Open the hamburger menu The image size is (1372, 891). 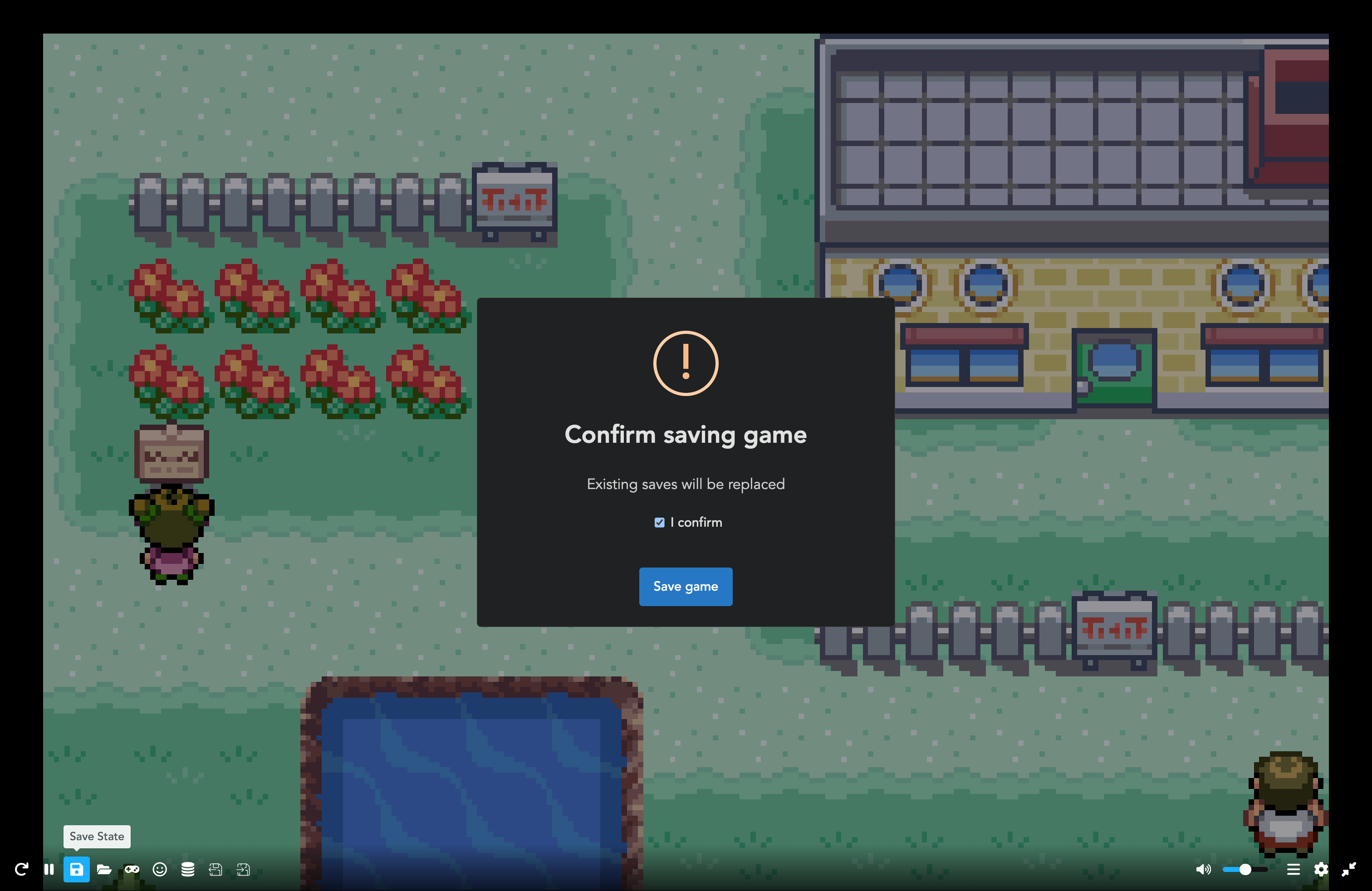(x=1294, y=869)
